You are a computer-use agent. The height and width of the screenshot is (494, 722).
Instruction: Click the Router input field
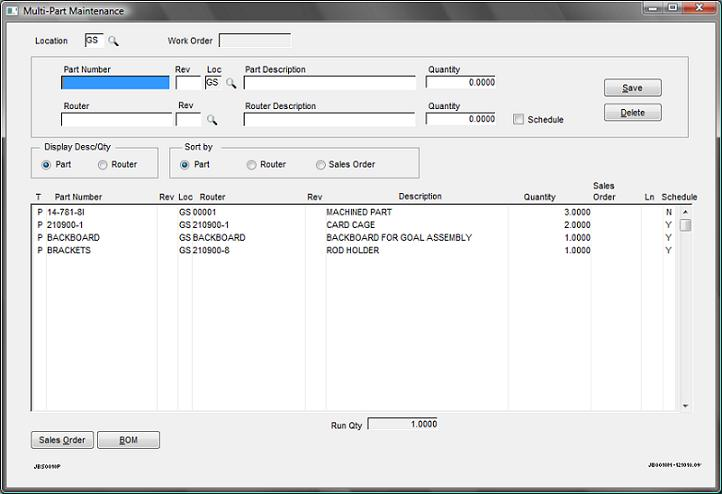tap(116, 119)
